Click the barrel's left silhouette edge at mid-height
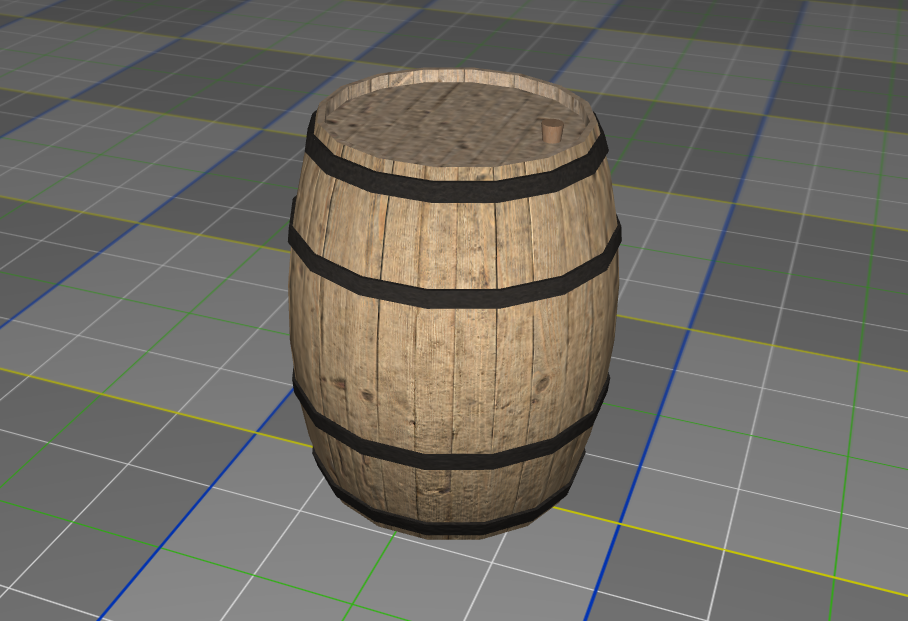Image resolution: width=908 pixels, height=621 pixels. click(x=293, y=340)
